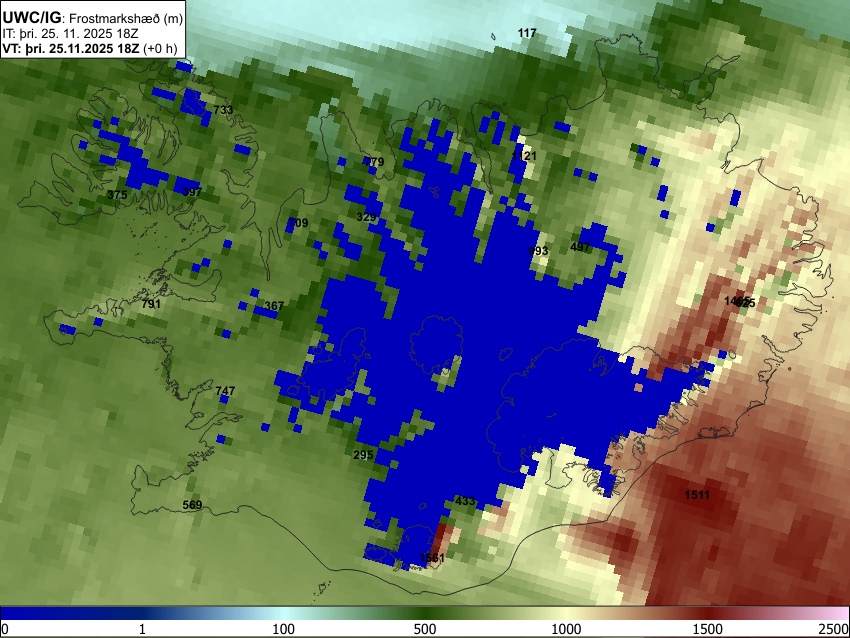Click the map value 993

[538, 250]
